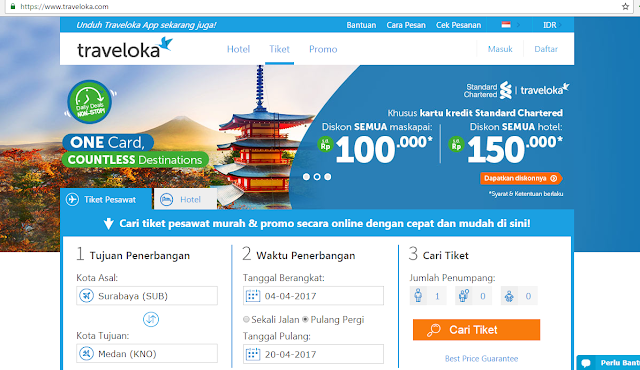Open calendar icon for Tanggal Berangkat

[253, 296]
